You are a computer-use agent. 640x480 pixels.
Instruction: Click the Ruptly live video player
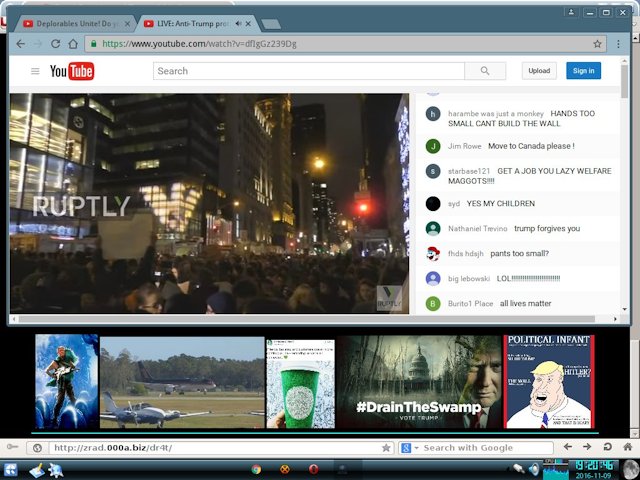coord(209,204)
